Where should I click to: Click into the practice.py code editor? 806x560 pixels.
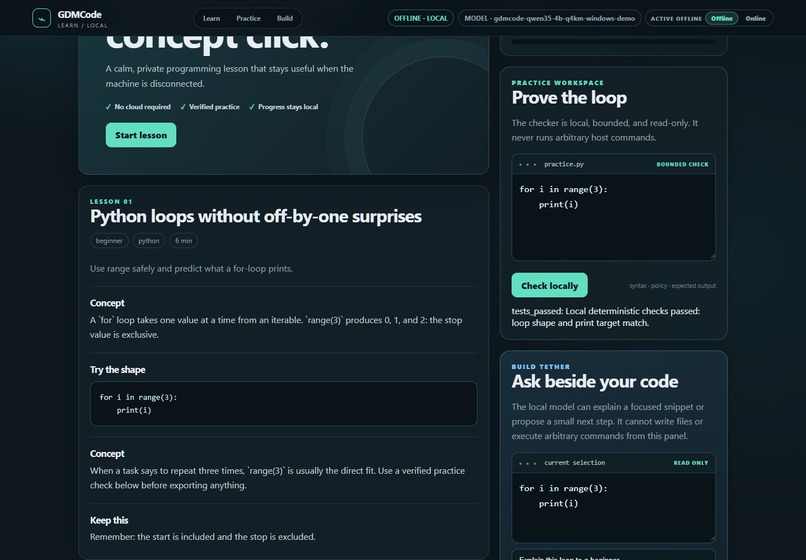coord(613,217)
